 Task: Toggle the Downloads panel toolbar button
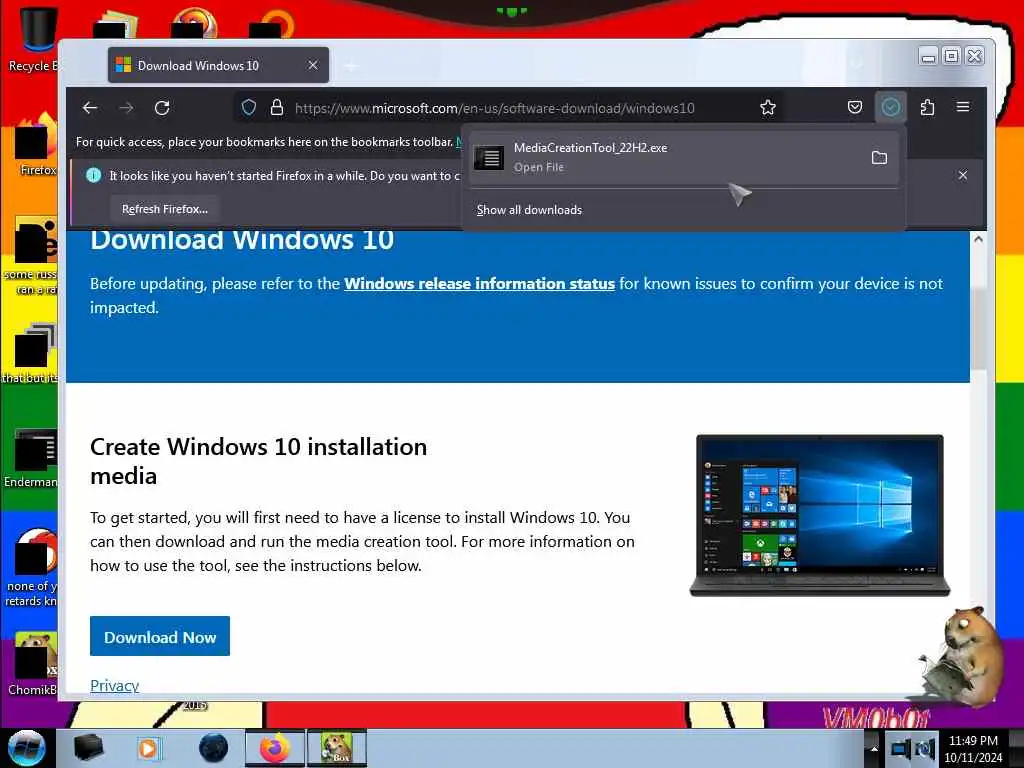891,108
